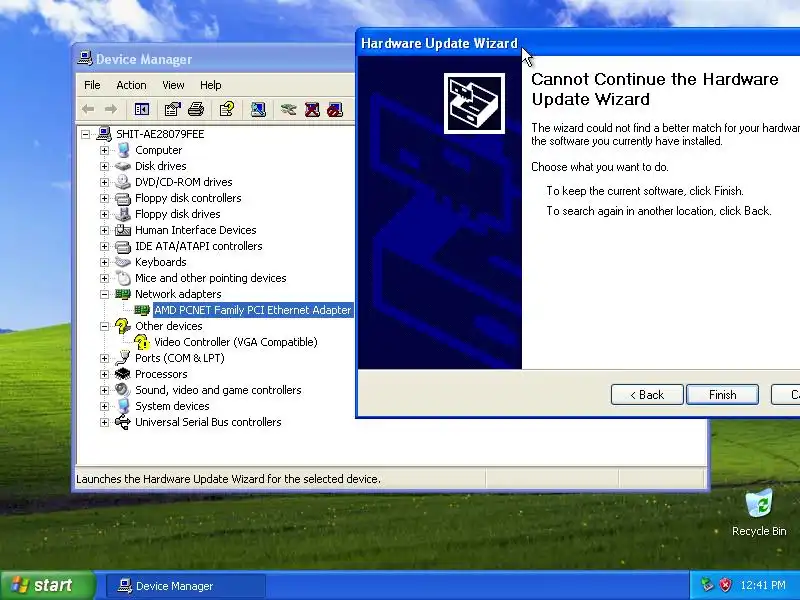Viewport: 800px width, 600px height.
Task: Select the System devices label
Action: 172,406
